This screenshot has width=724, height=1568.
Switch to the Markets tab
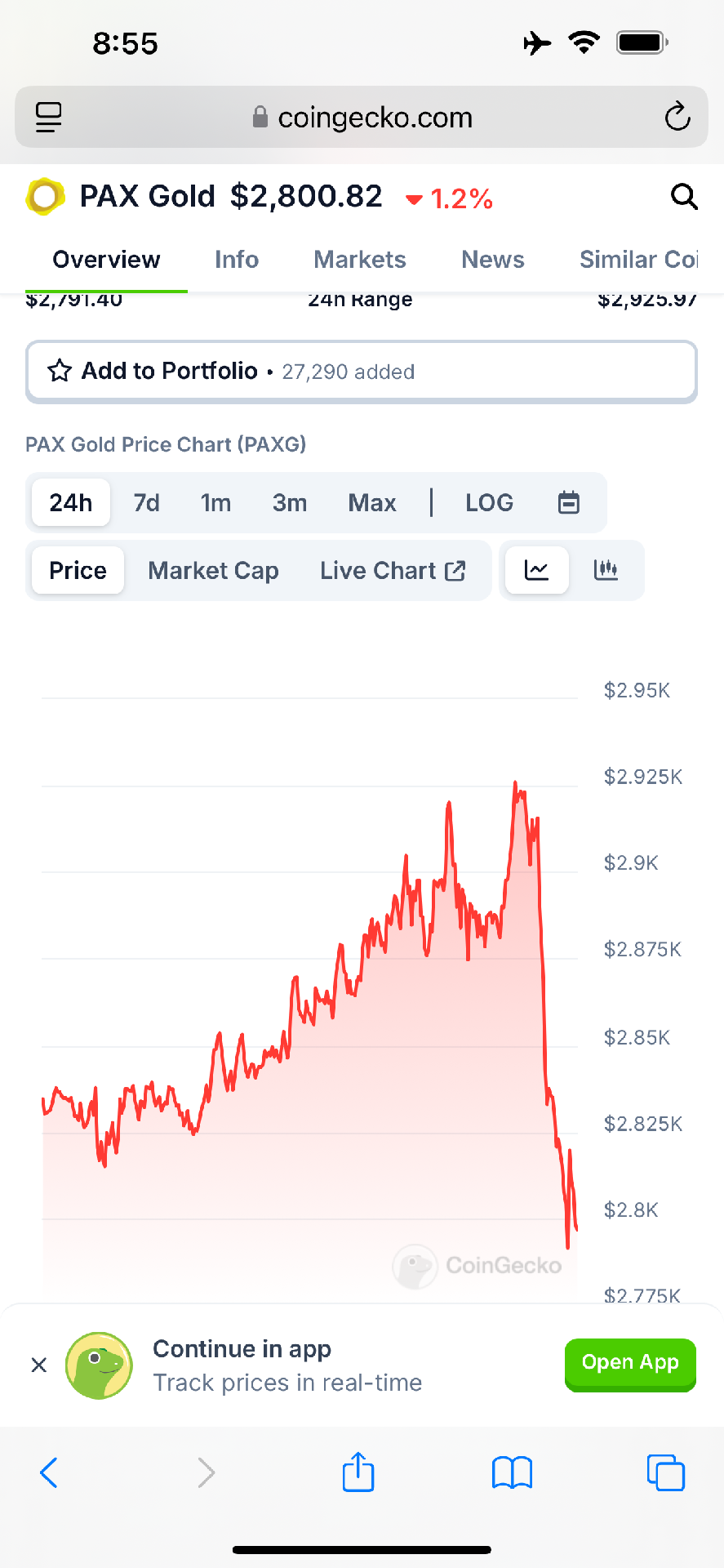click(x=359, y=260)
